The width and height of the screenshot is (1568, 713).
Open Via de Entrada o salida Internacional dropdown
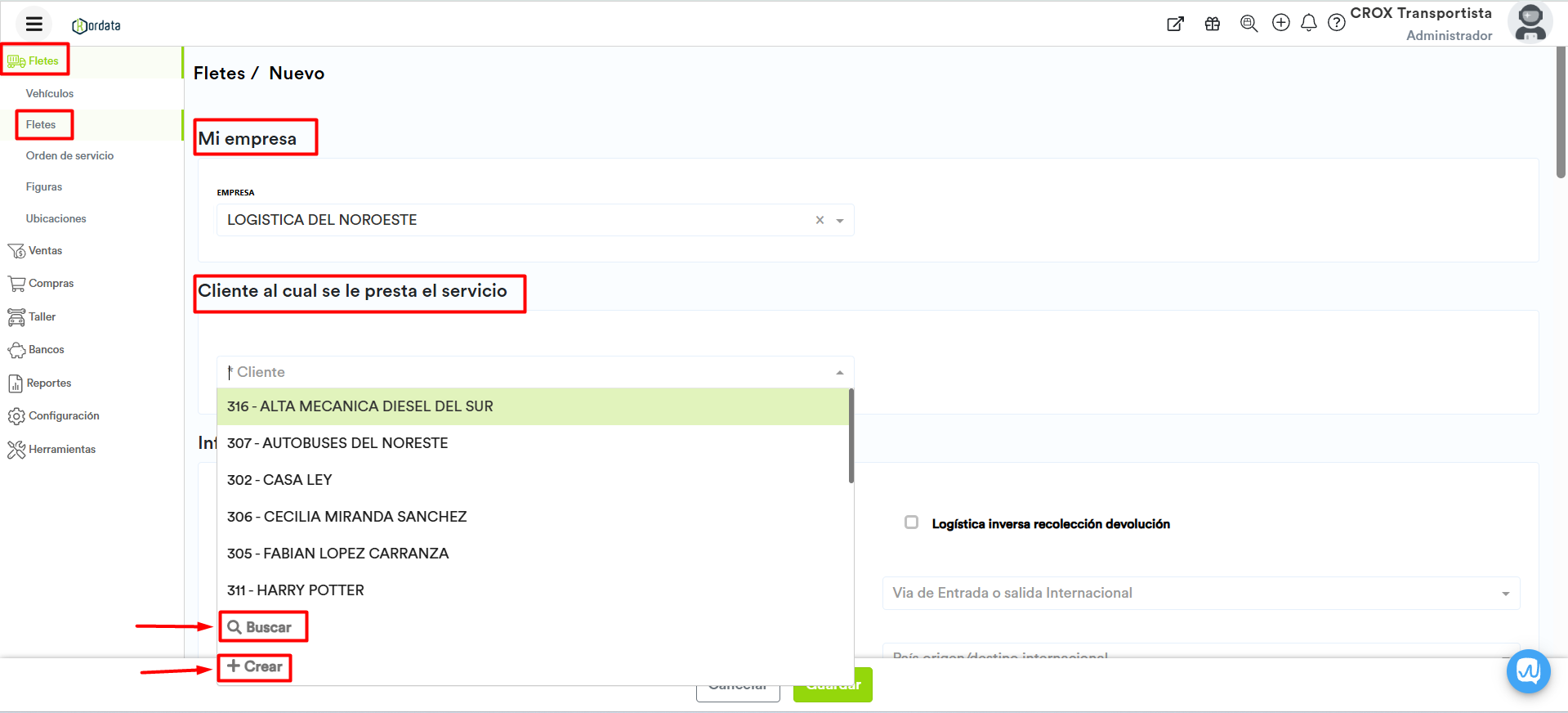1200,593
